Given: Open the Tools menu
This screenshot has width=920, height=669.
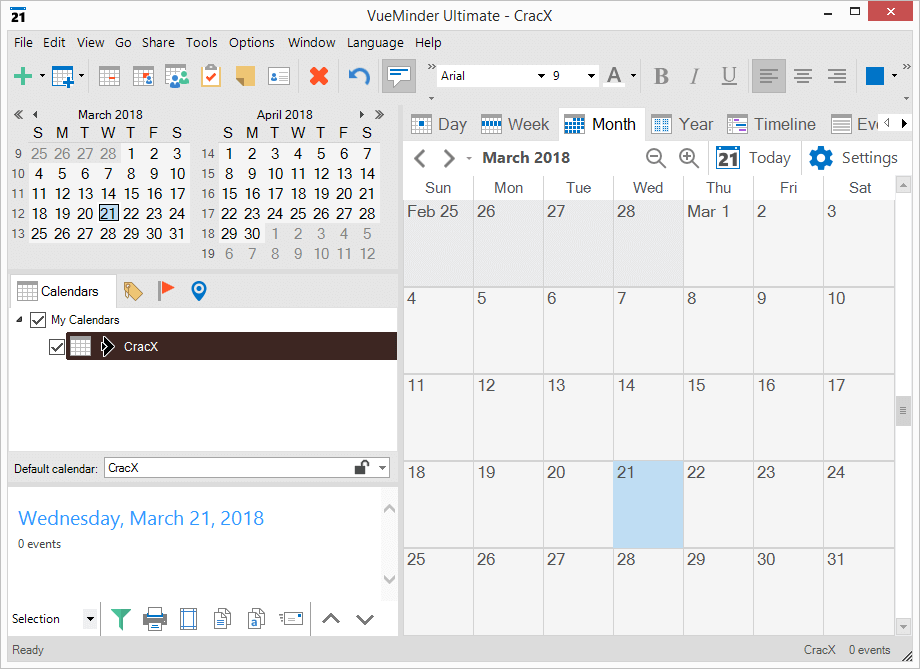Looking at the screenshot, I should [201, 43].
